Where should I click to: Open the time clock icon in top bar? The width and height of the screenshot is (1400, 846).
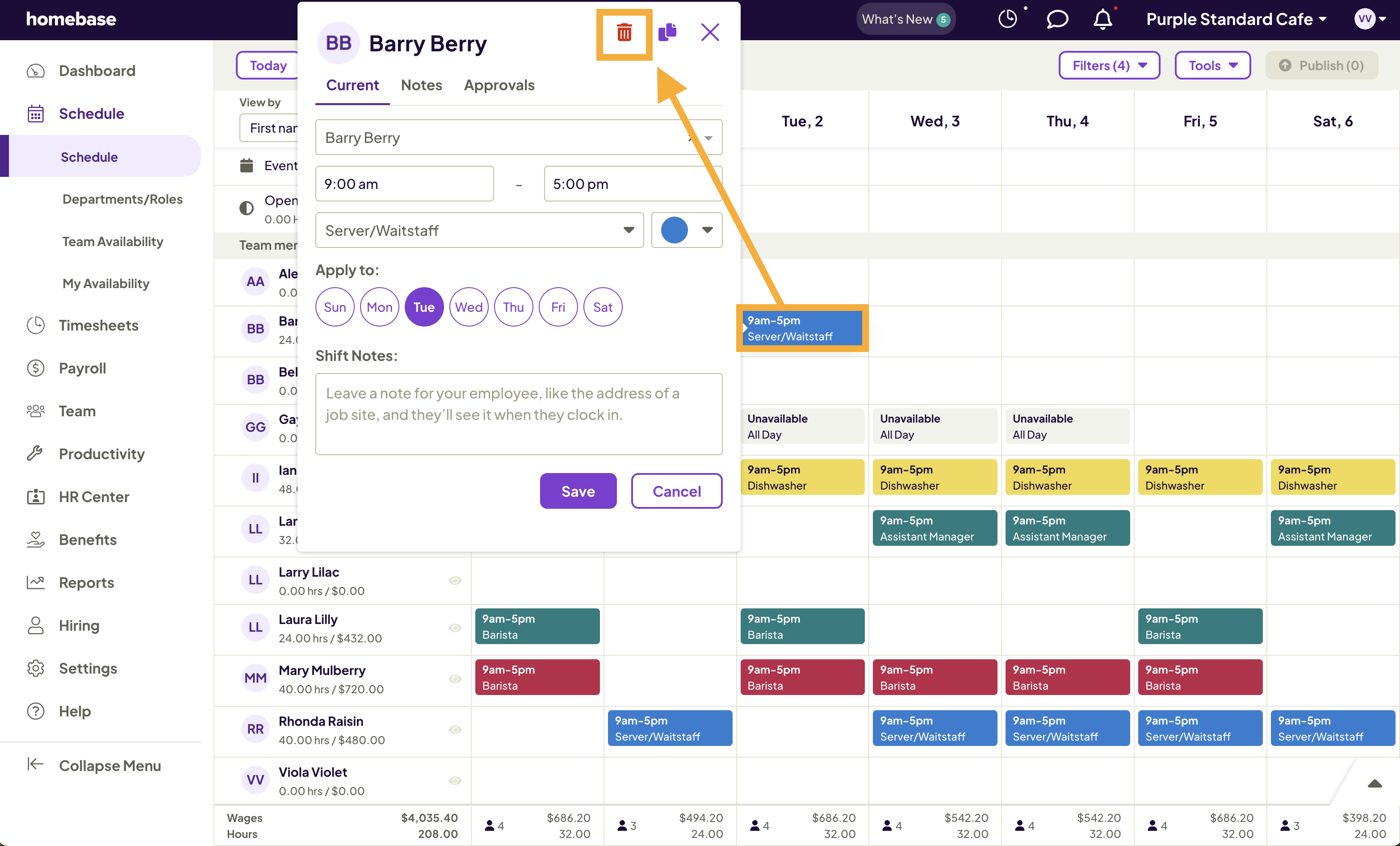click(x=1007, y=19)
